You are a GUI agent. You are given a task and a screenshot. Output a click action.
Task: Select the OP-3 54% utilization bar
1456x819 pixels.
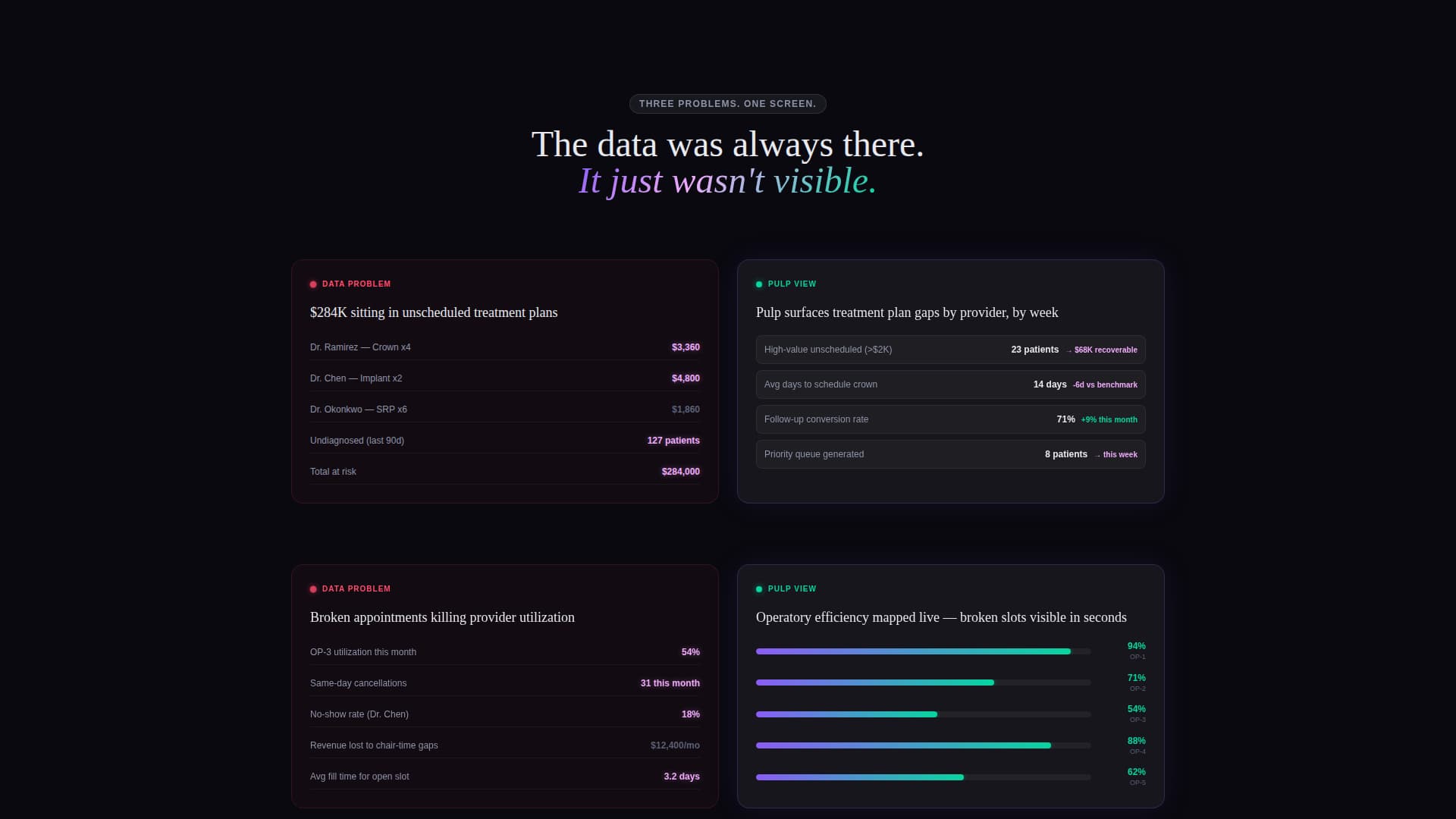click(x=923, y=714)
